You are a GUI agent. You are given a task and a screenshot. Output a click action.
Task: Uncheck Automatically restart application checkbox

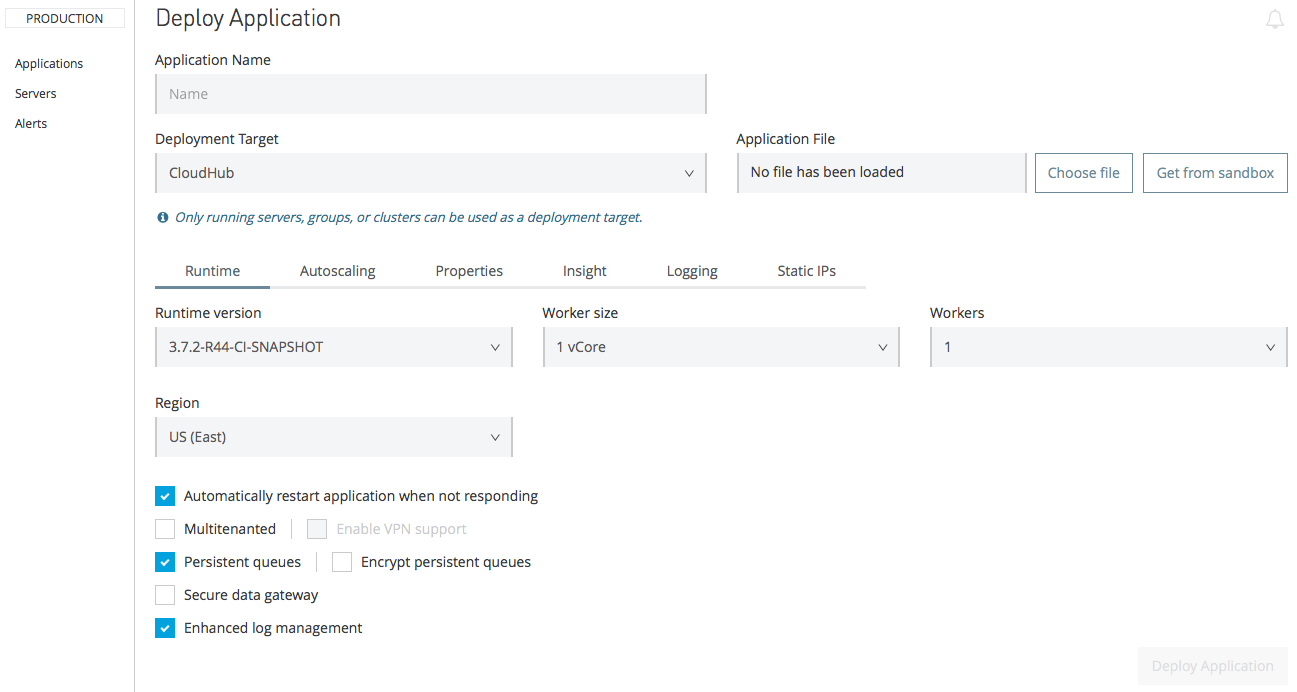[166, 496]
